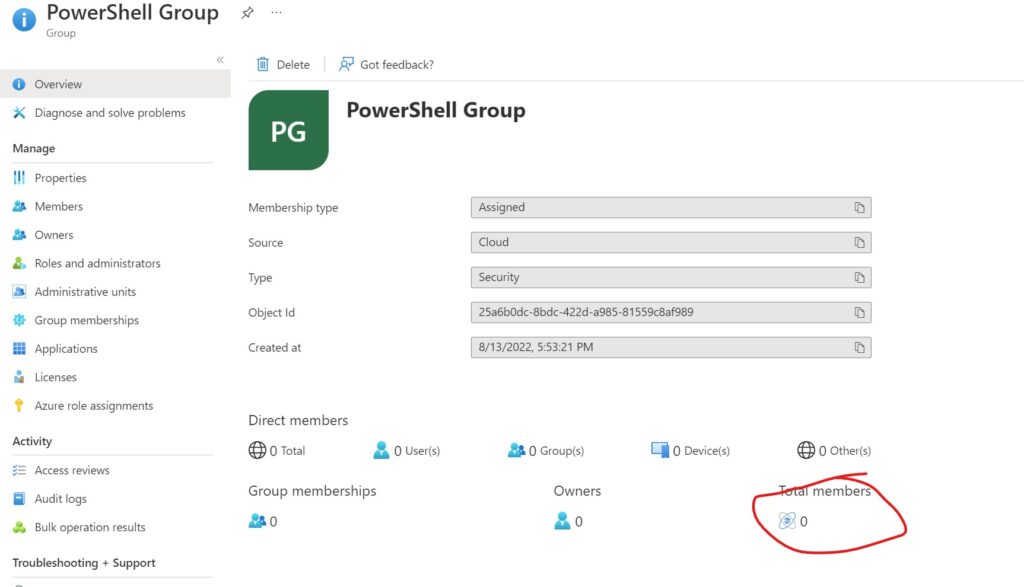Open Bulk operation results

89,527
